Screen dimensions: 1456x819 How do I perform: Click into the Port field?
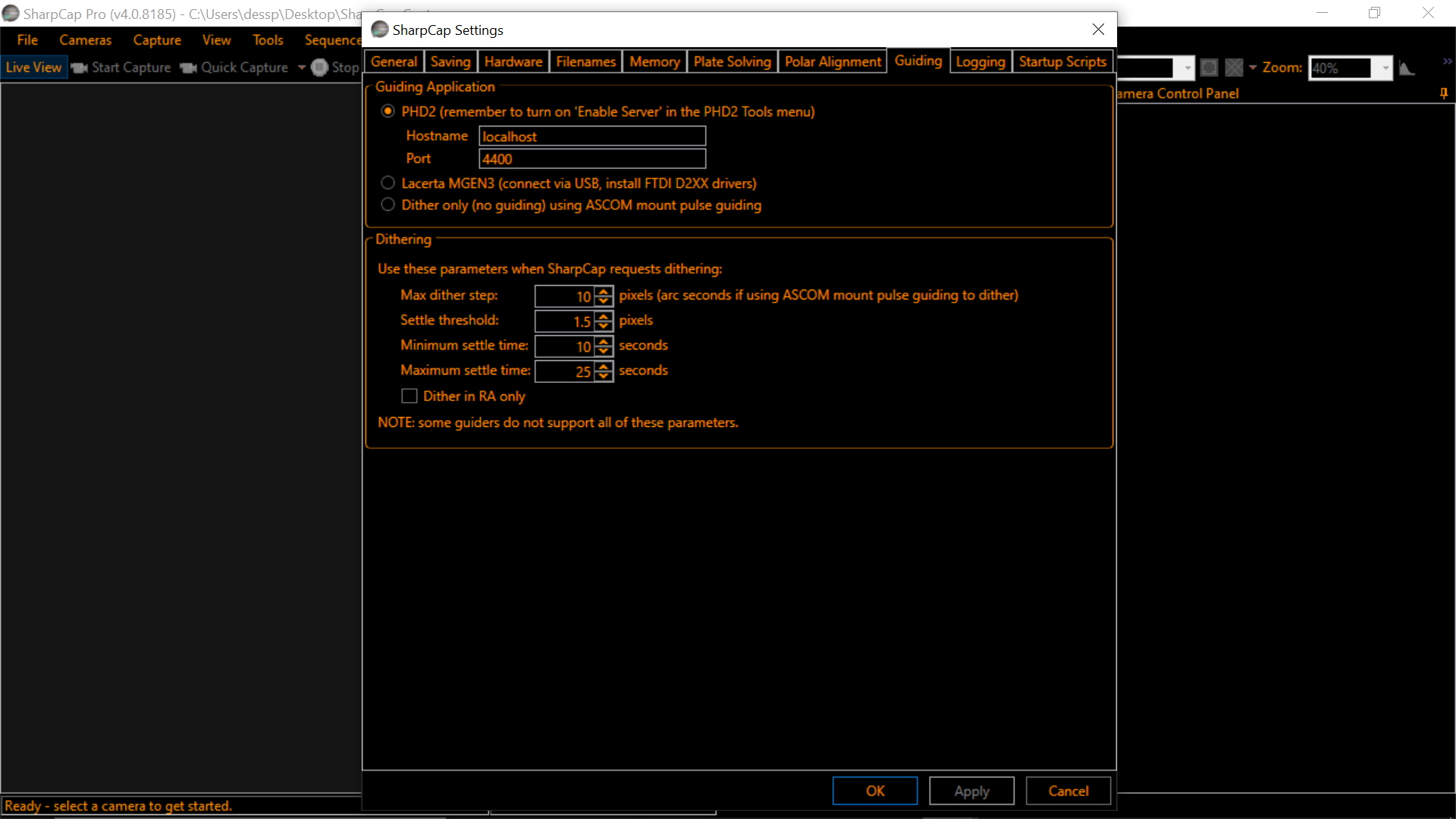(592, 159)
